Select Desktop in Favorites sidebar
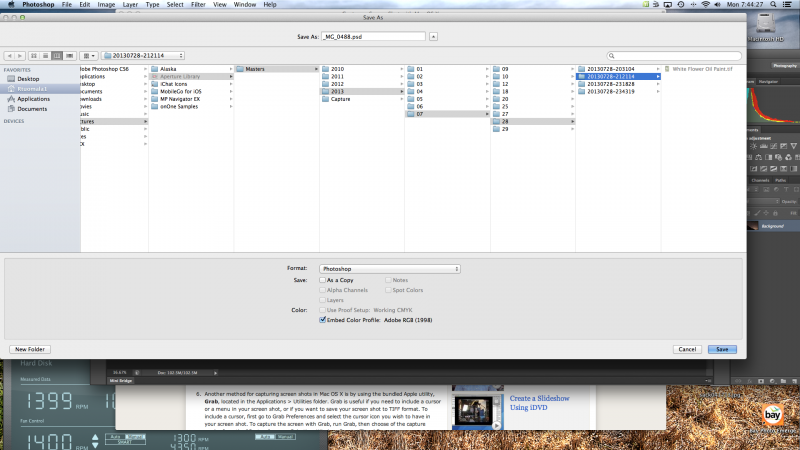Viewport: 800px width, 450px height. [x=28, y=79]
